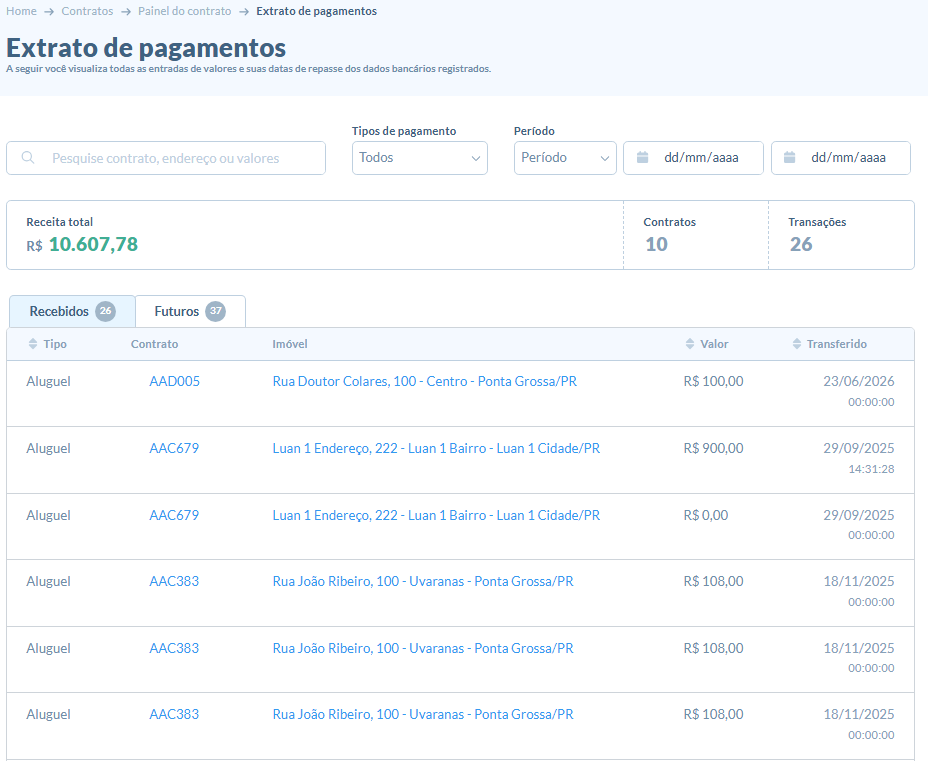Open contract AAD005 link
Screen dimensions: 928x761
tap(175, 381)
